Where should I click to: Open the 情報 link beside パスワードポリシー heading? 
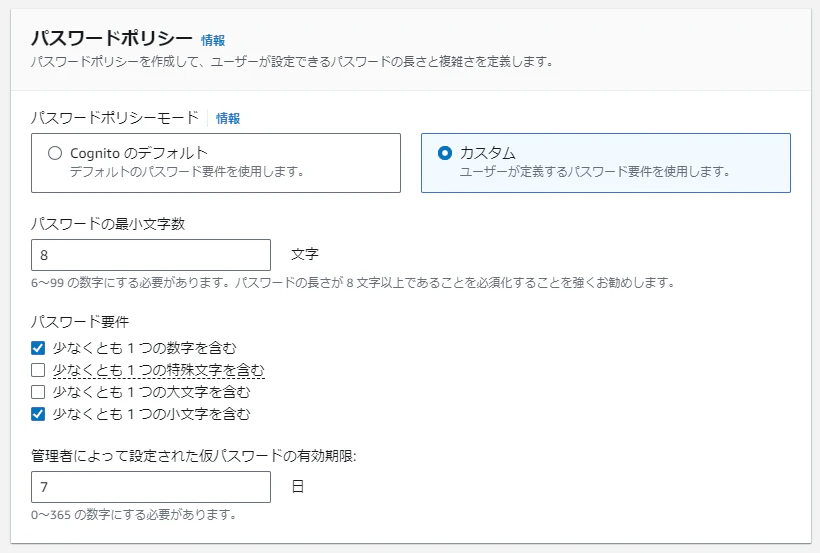pyautogui.click(x=213, y=40)
